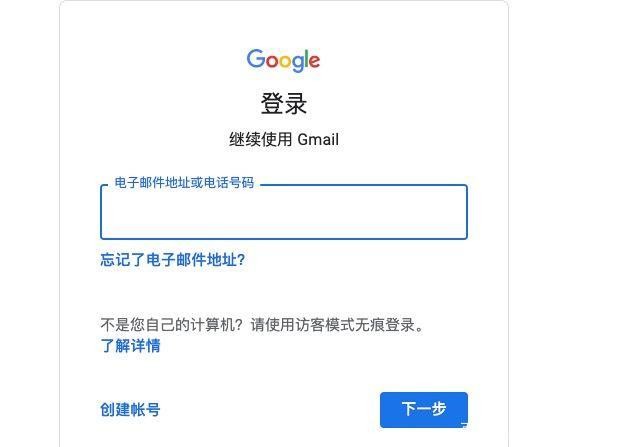Focus the email or phone number field
621x447 pixels.
[284, 212]
